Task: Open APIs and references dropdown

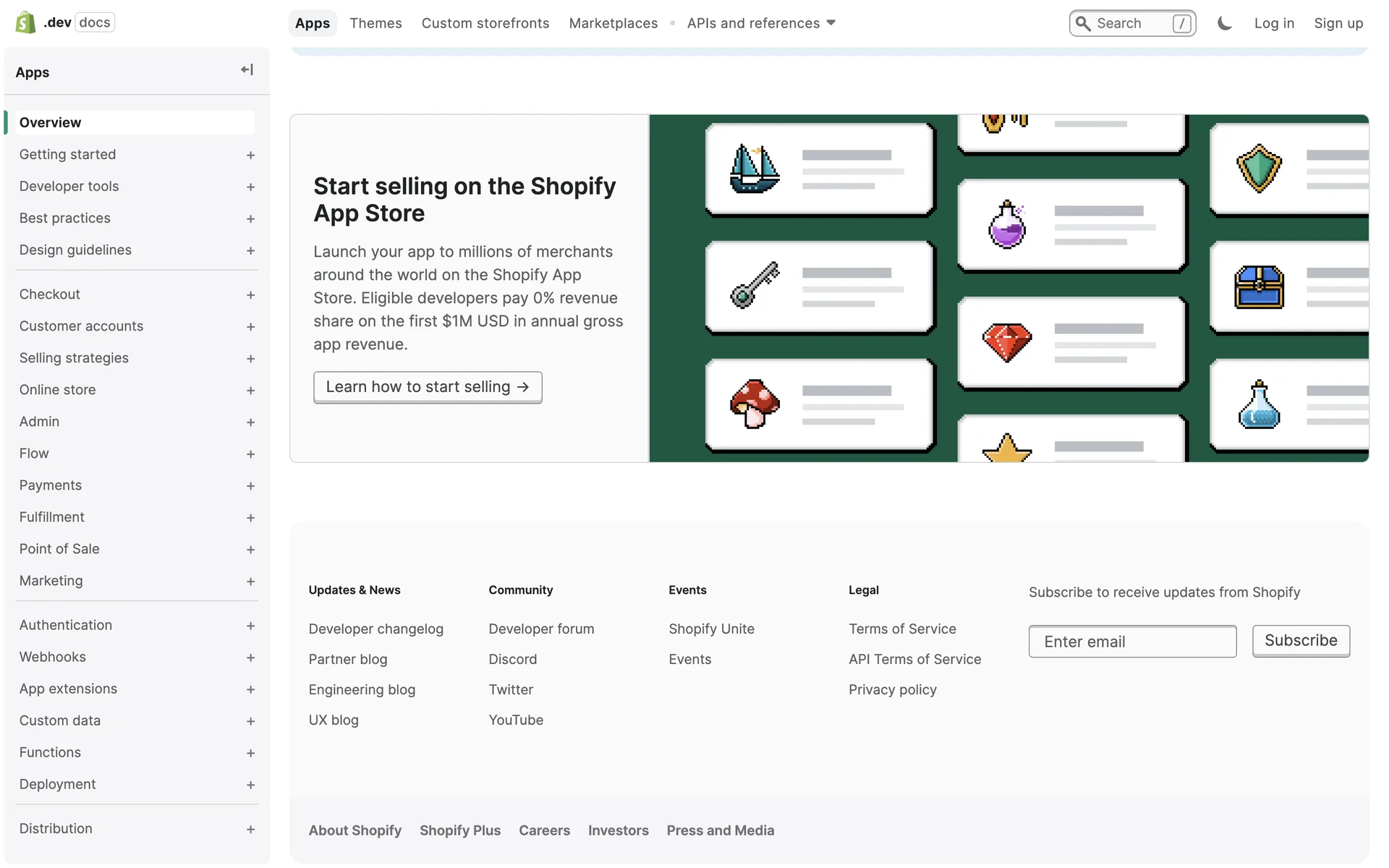Action: click(761, 23)
